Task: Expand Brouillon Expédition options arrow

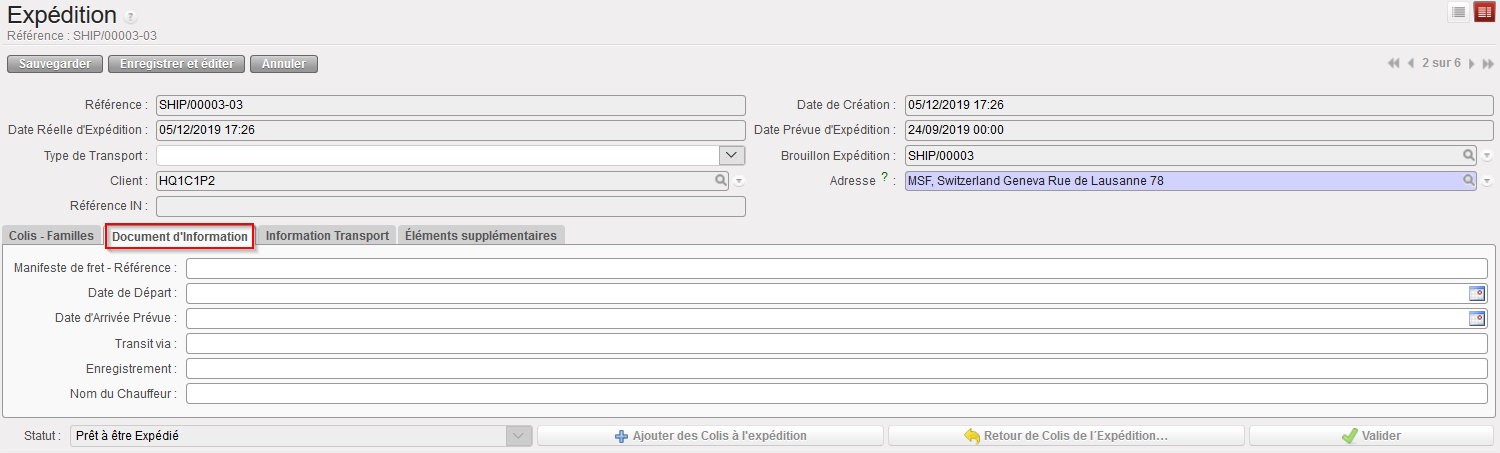Action: coord(1487,157)
